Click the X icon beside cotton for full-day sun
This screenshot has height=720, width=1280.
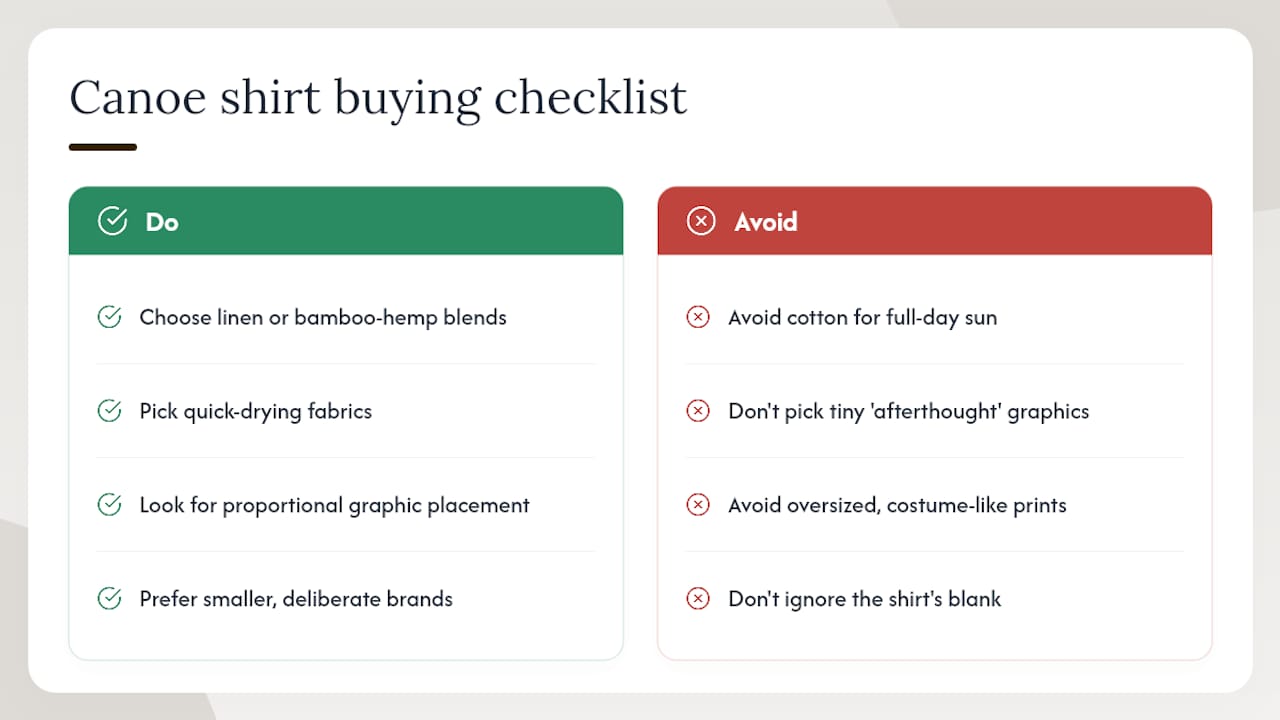(x=698, y=317)
